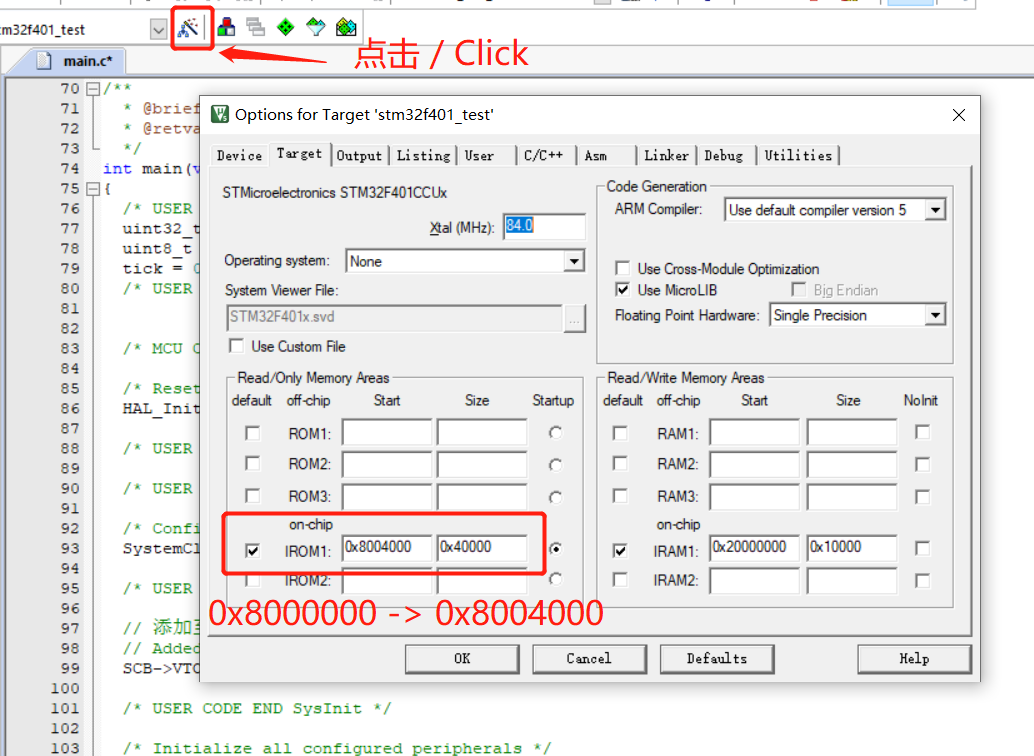Toggle the IRAM1 default checkbox
1034x756 pixels.
coord(619,550)
